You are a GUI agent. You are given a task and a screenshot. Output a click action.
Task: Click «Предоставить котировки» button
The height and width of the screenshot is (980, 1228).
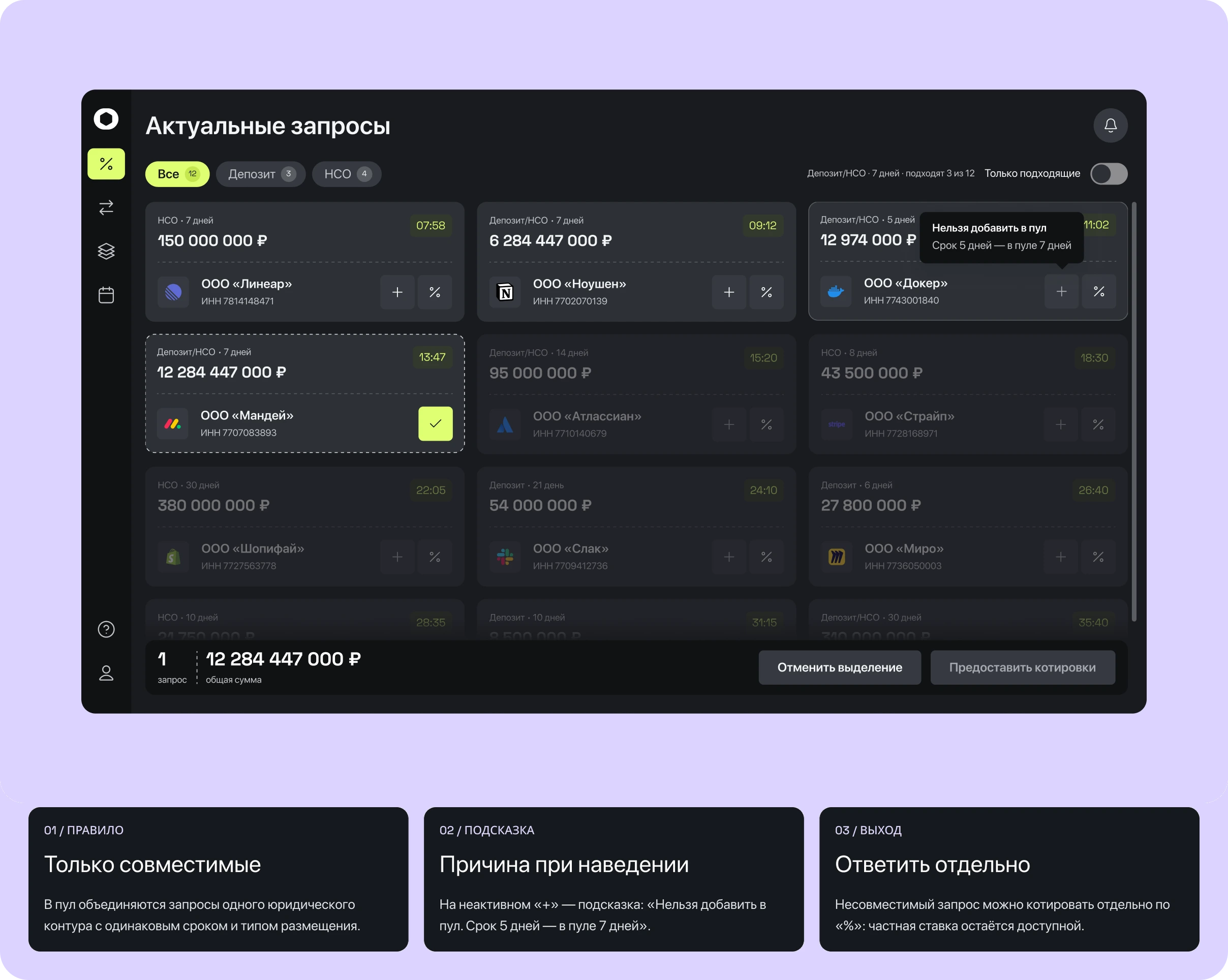1022,667
